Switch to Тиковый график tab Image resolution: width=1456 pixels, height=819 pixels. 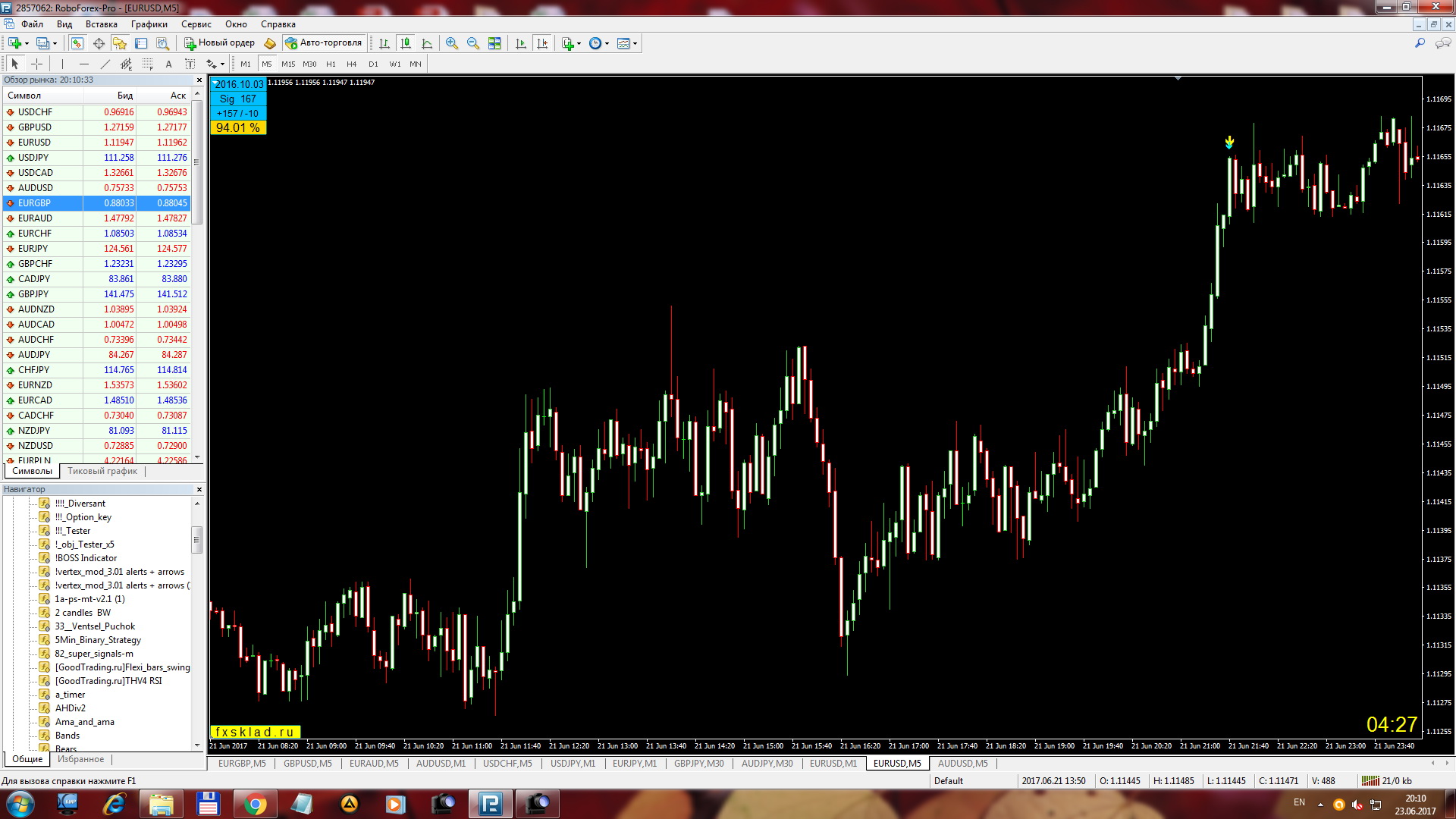click(102, 471)
